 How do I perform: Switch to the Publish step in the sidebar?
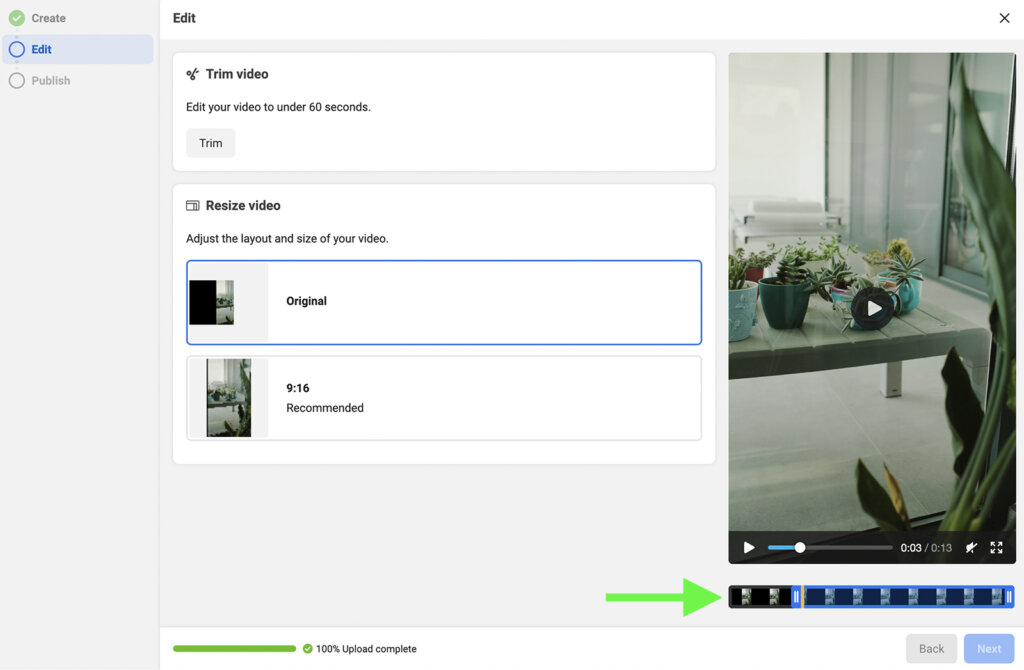coord(49,81)
